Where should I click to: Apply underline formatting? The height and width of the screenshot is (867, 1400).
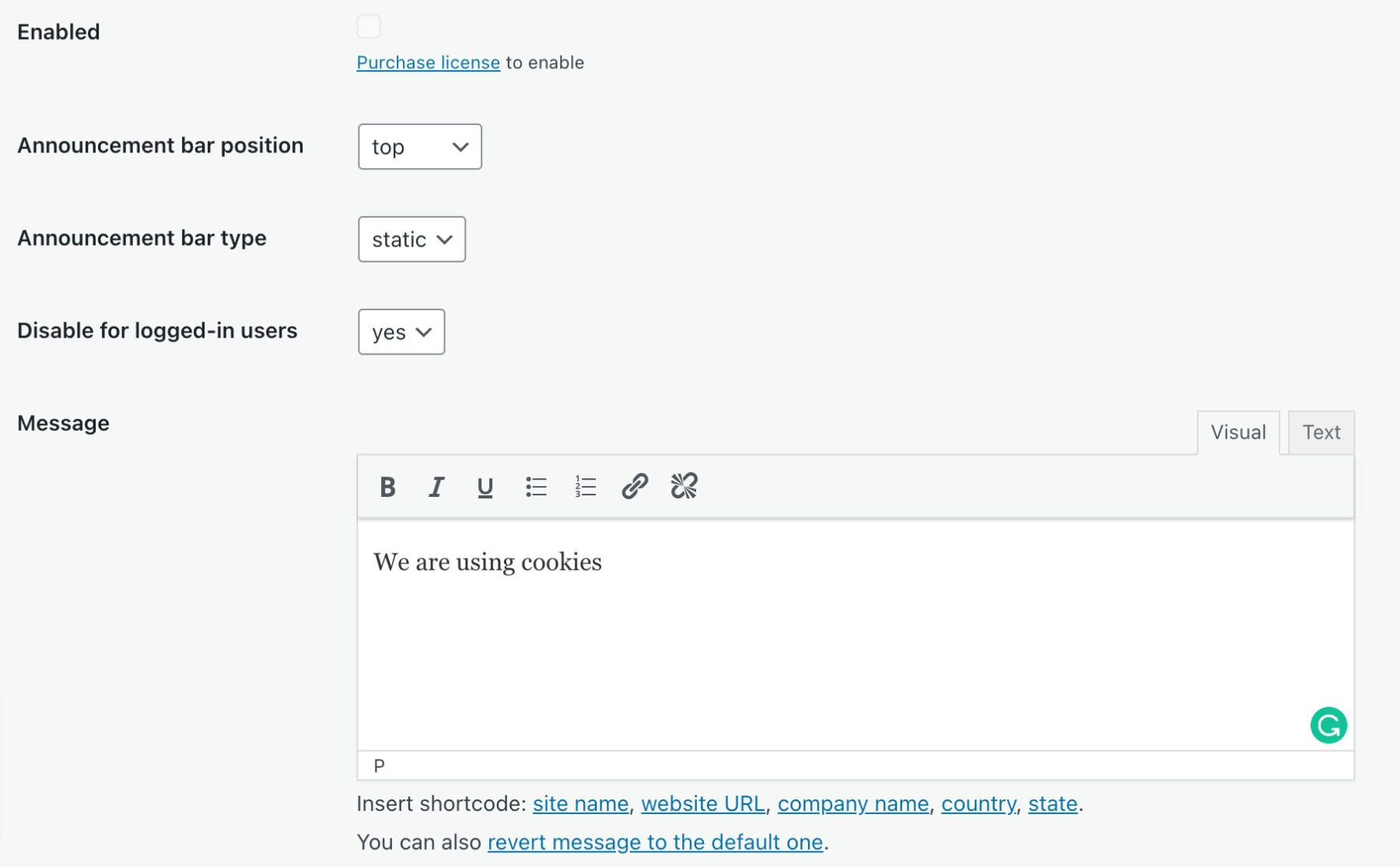(485, 487)
